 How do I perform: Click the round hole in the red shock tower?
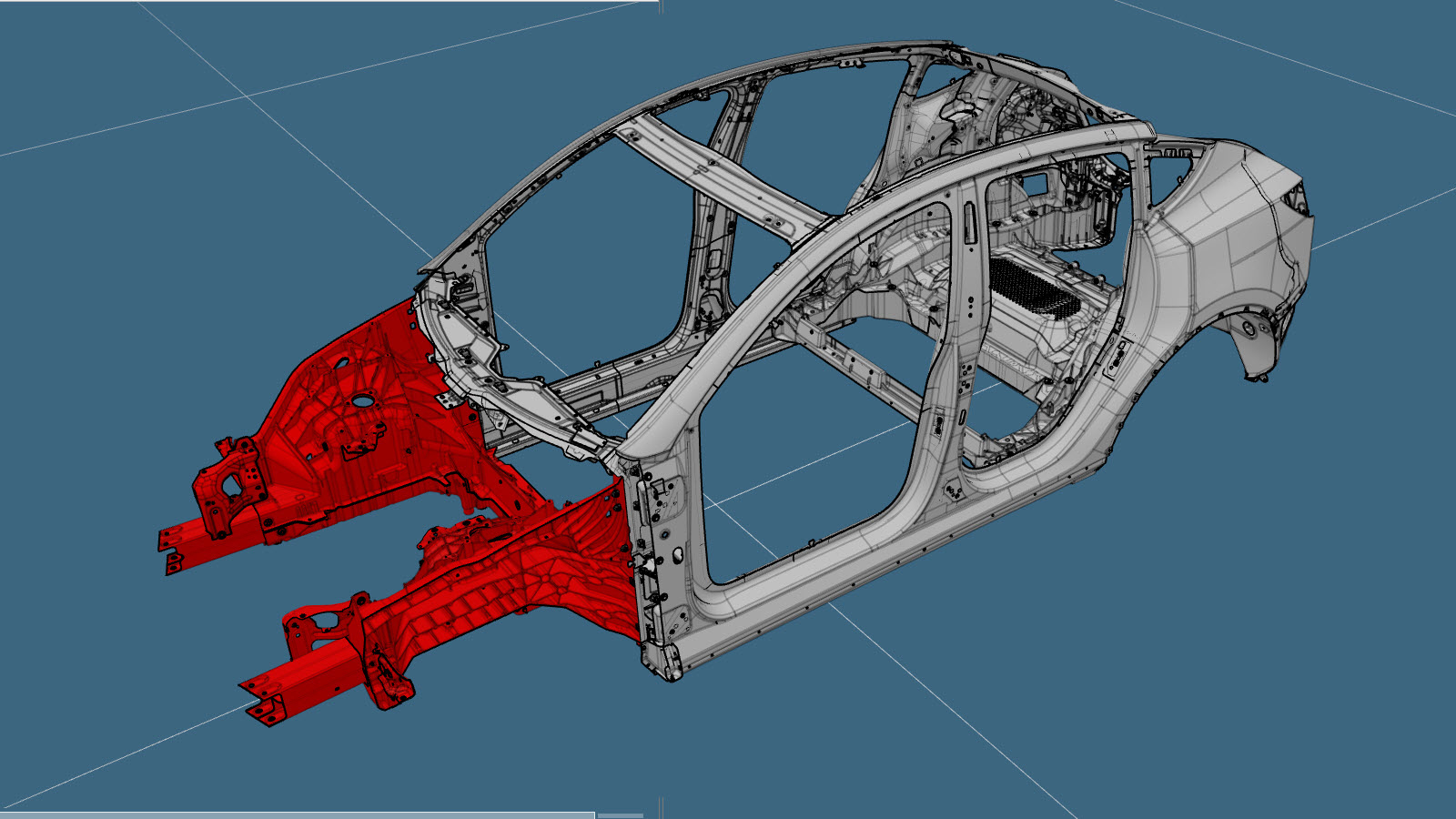point(362,399)
